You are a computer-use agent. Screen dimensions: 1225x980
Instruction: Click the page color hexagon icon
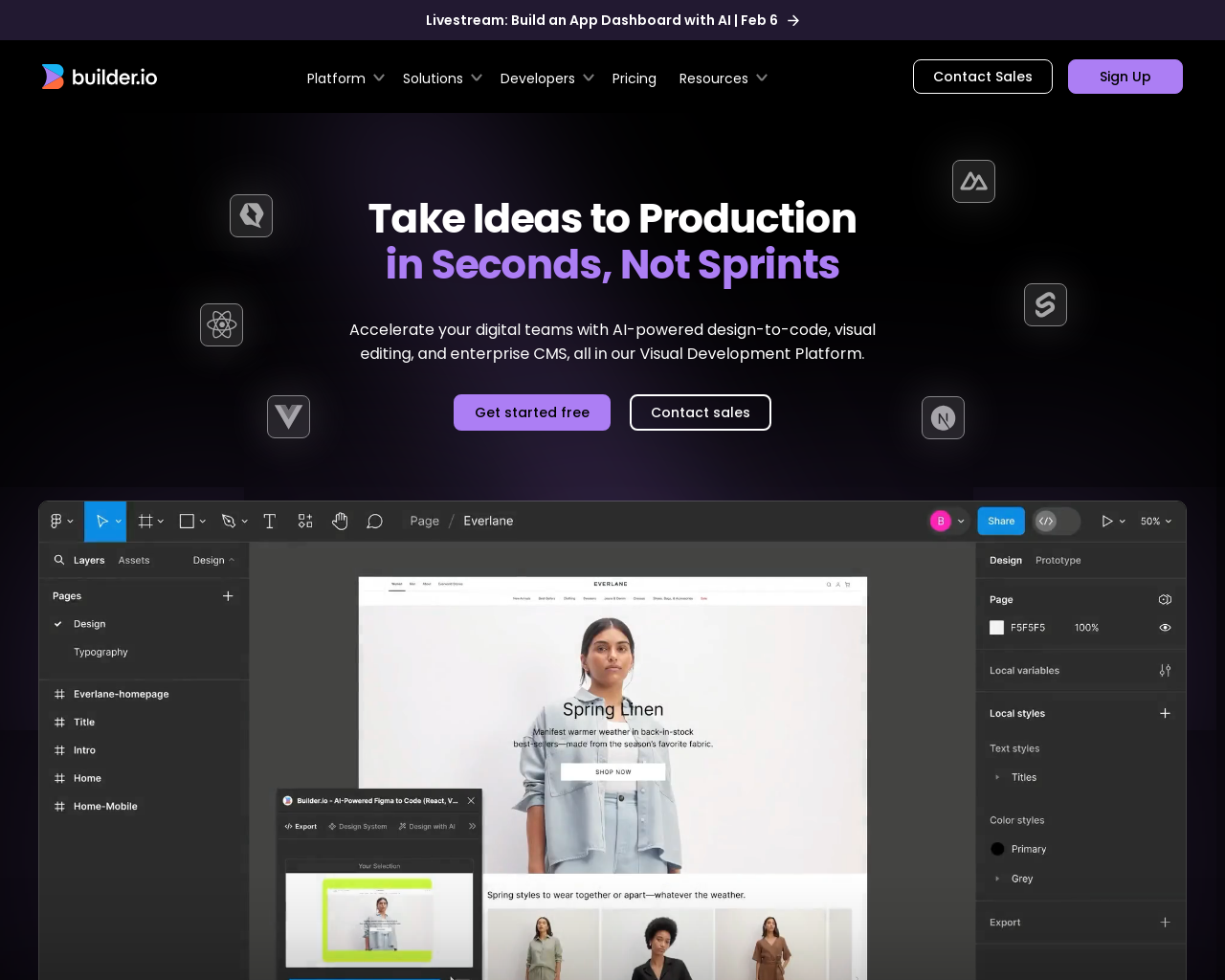point(1165,599)
